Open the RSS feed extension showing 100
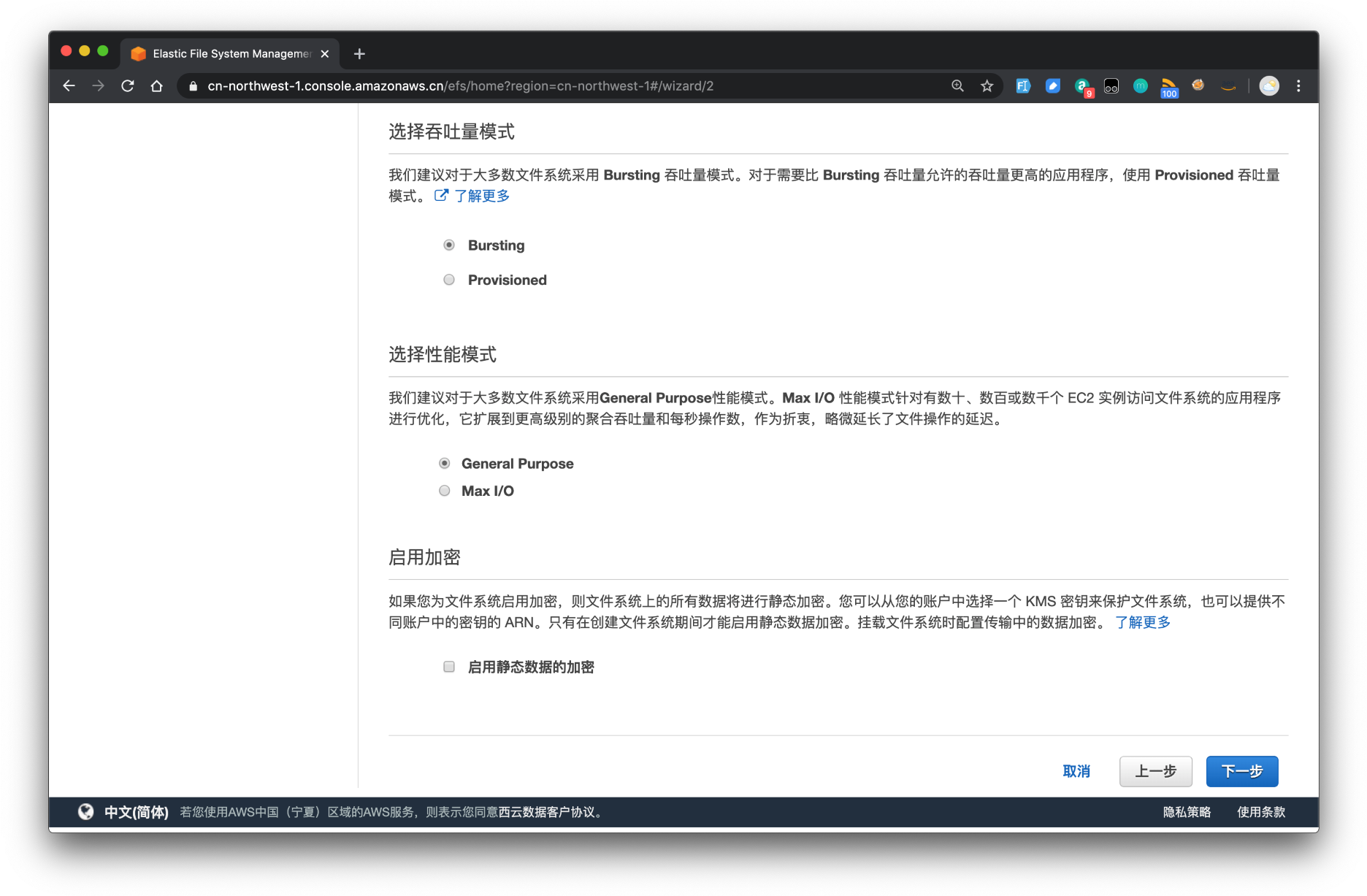 [1169, 87]
